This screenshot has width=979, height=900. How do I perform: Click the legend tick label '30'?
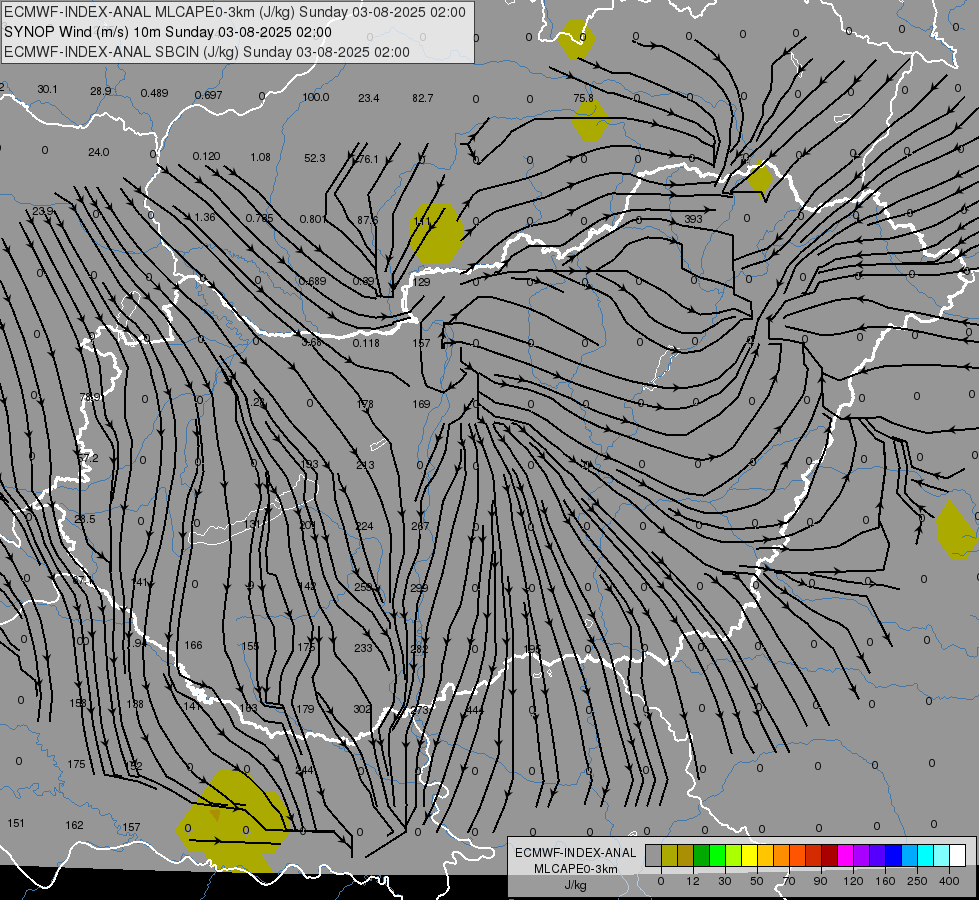[x=724, y=881]
